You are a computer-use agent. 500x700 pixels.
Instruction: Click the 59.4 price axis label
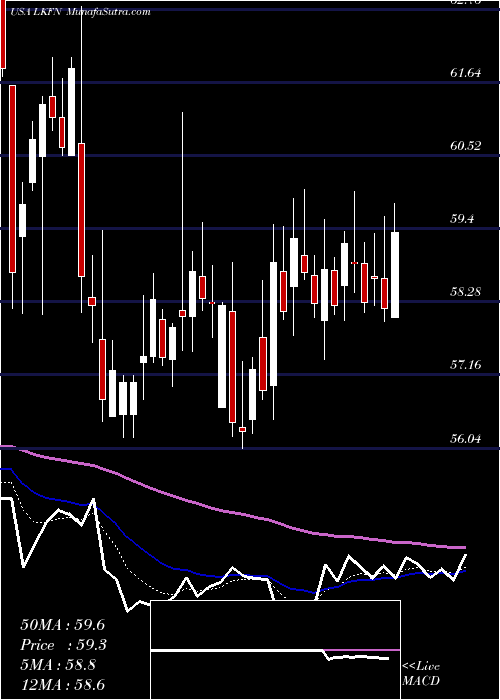[462, 219]
